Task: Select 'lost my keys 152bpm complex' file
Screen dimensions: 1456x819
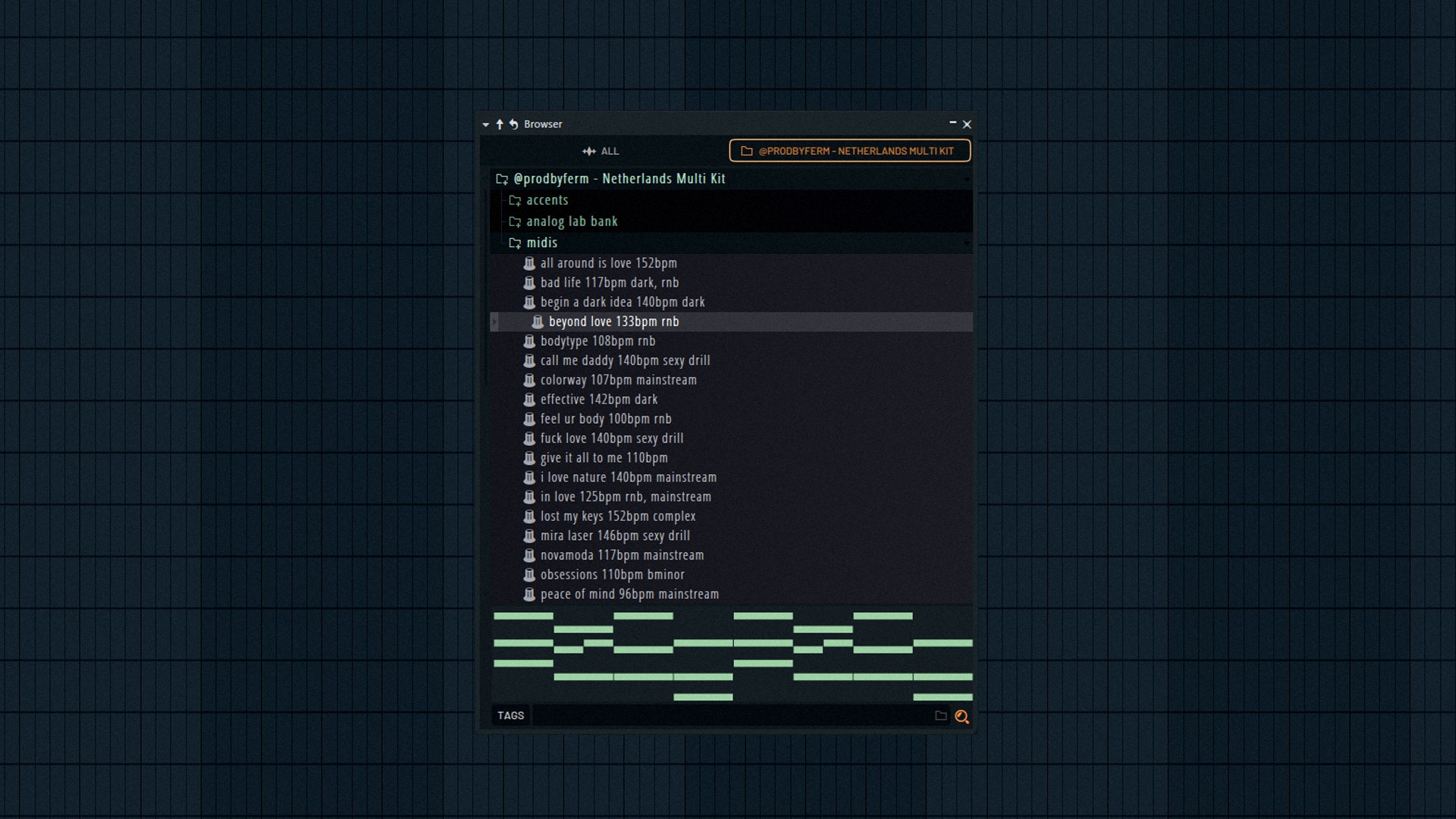Action: pos(731,516)
